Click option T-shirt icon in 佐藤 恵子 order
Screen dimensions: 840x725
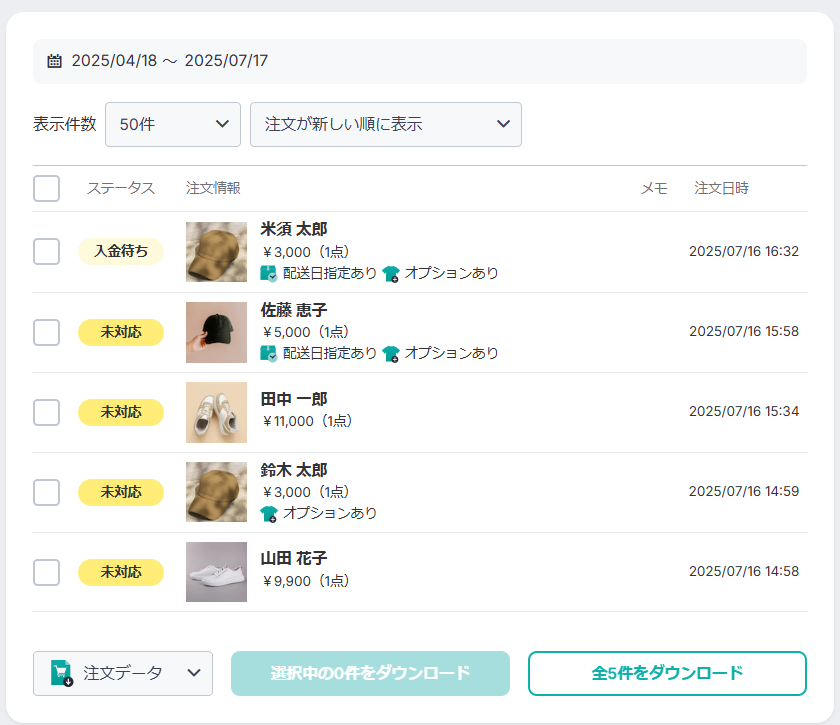pos(391,354)
